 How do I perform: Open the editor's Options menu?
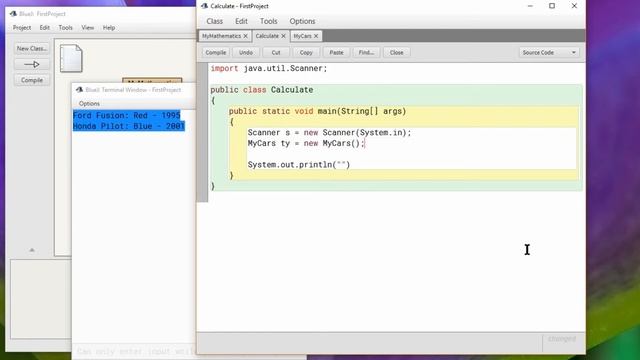click(x=302, y=21)
